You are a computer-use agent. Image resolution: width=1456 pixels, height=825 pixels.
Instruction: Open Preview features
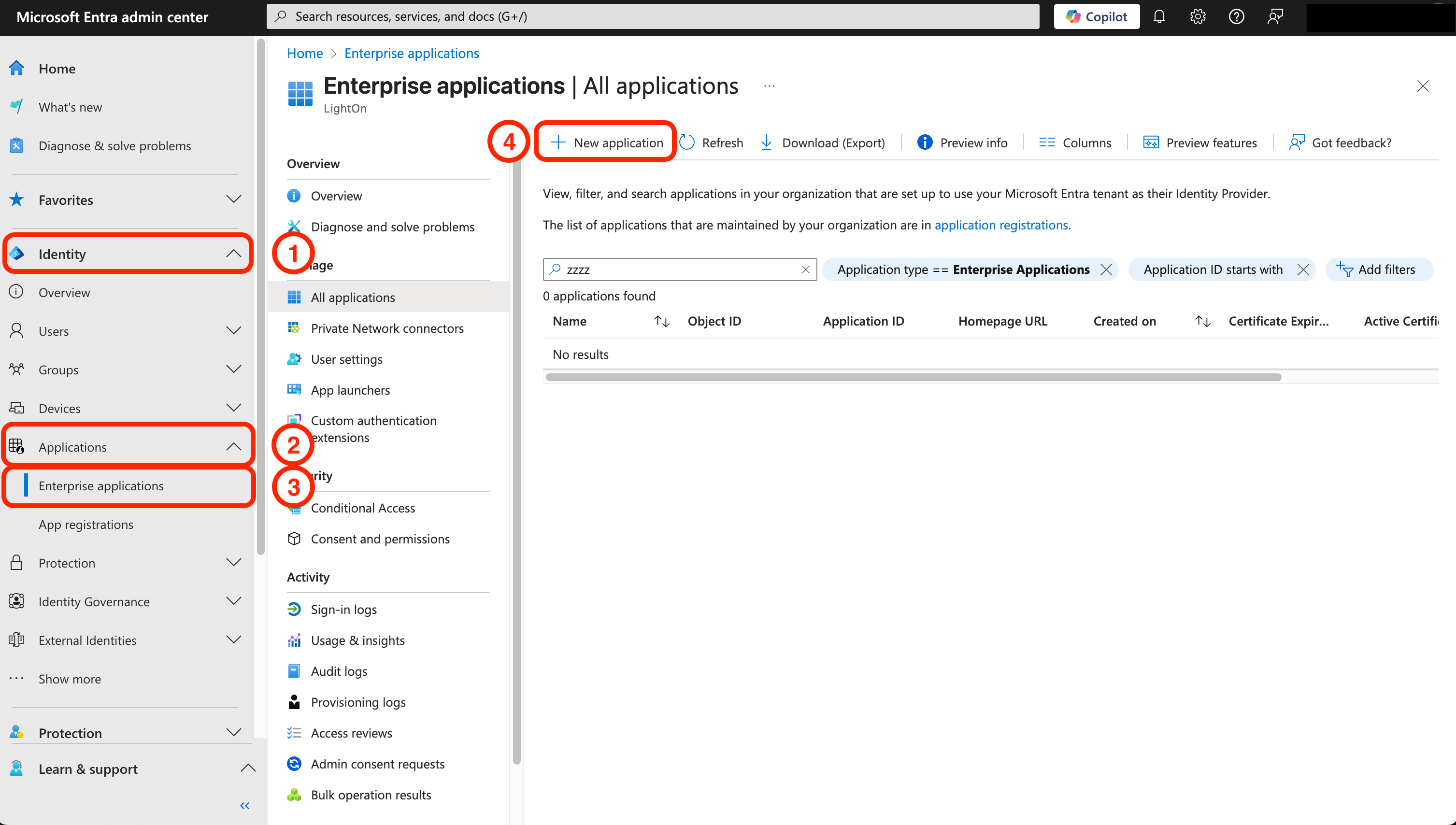[1199, 142]
